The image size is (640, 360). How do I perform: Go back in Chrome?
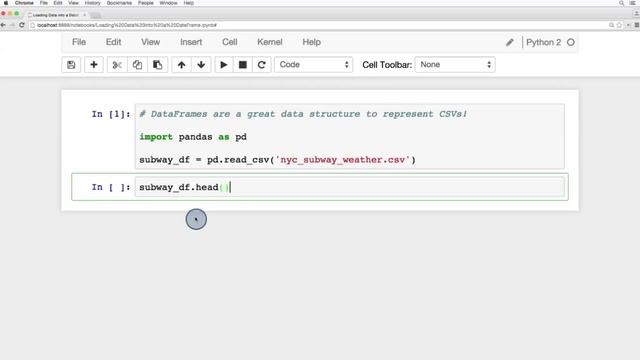[3, 25]
